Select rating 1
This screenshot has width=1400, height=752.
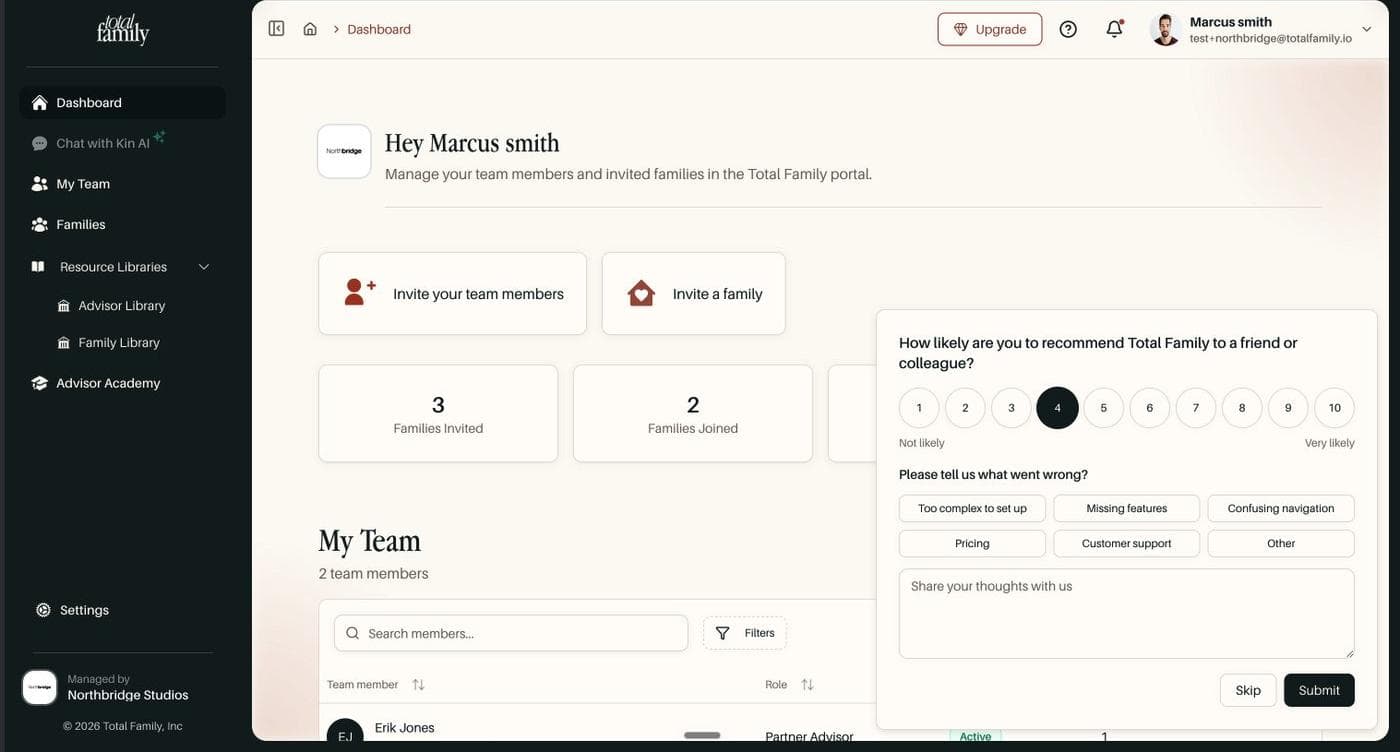coord(919,408)
